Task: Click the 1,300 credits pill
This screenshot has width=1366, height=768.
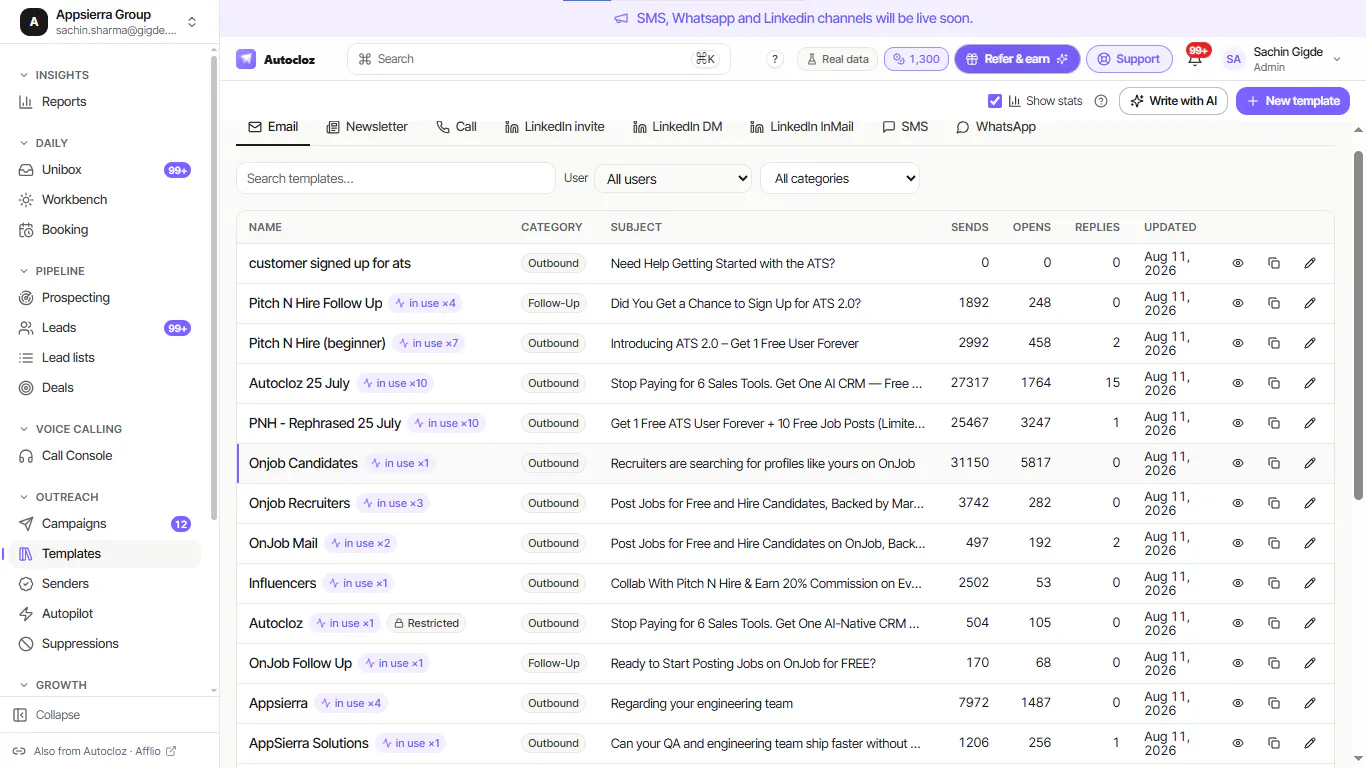Action: (x=916, y=59)
